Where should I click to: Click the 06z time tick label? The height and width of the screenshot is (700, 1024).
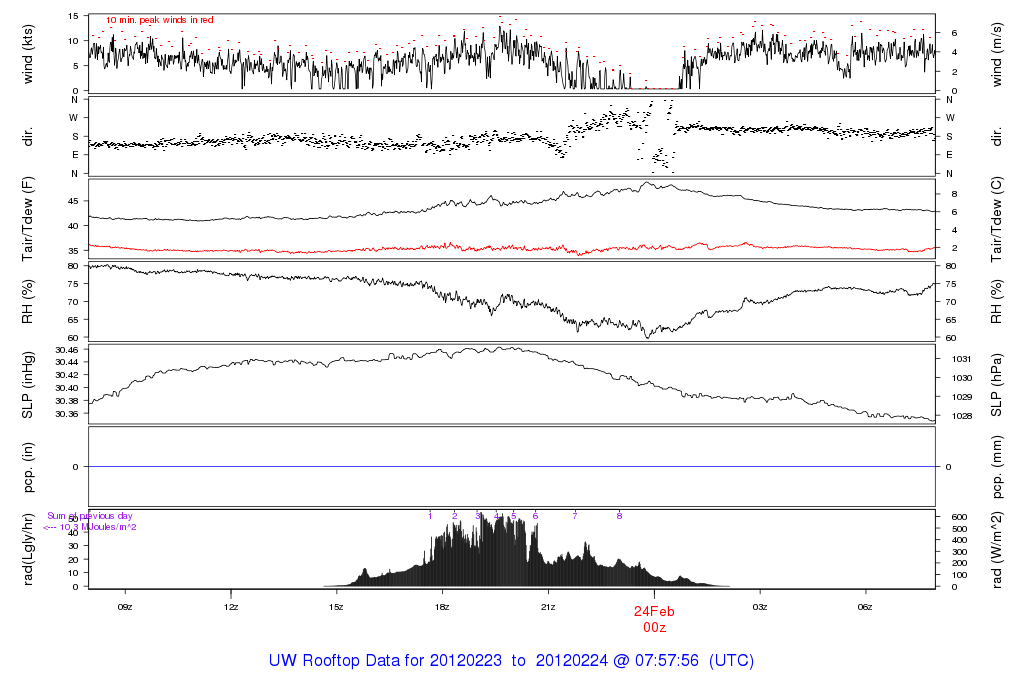(866, 606)
